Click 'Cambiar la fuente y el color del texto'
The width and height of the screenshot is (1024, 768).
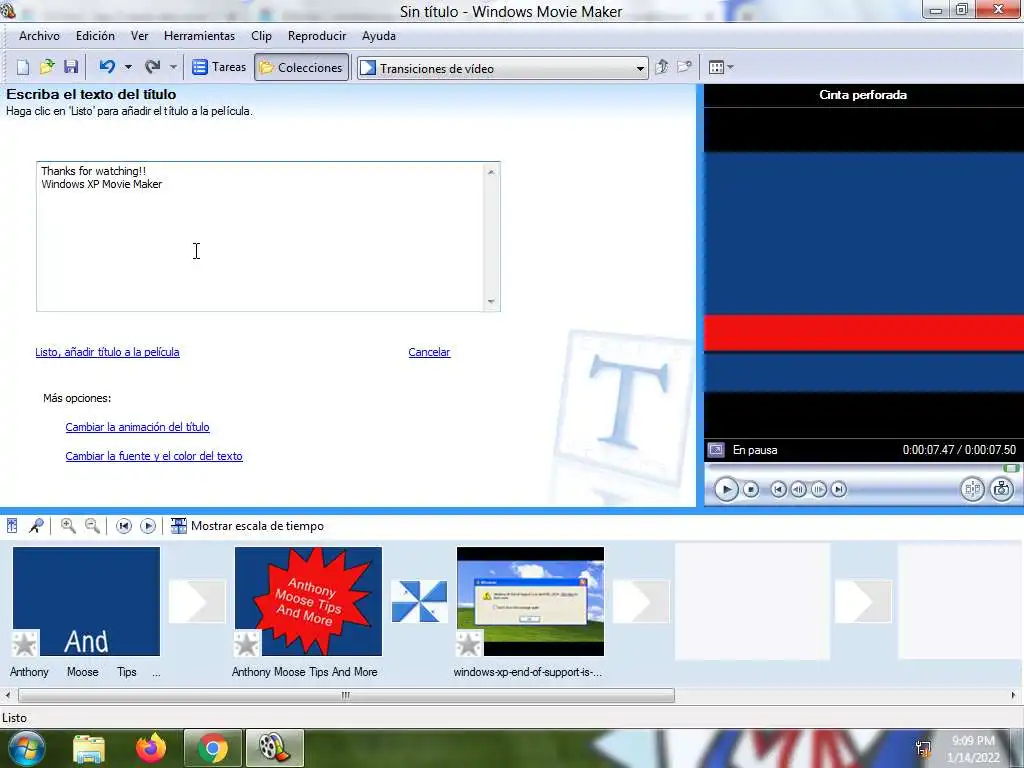click(x=153, y=456)
